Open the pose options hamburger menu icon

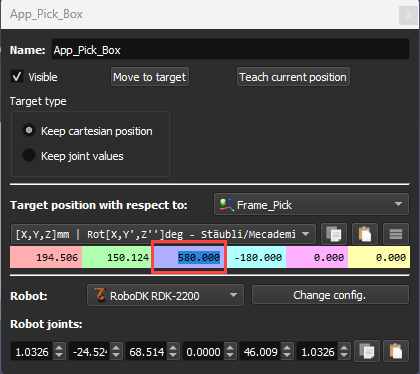(396, 234)
